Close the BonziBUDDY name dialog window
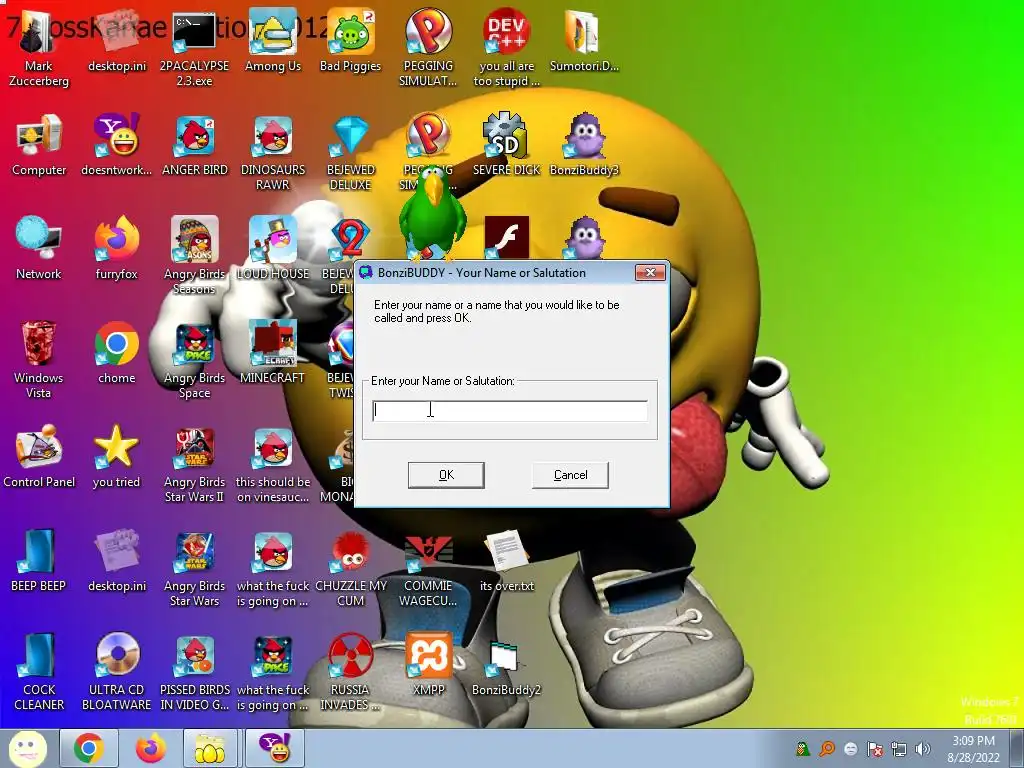The width and height of the screenshot is (1024, 768). [650, 272]
